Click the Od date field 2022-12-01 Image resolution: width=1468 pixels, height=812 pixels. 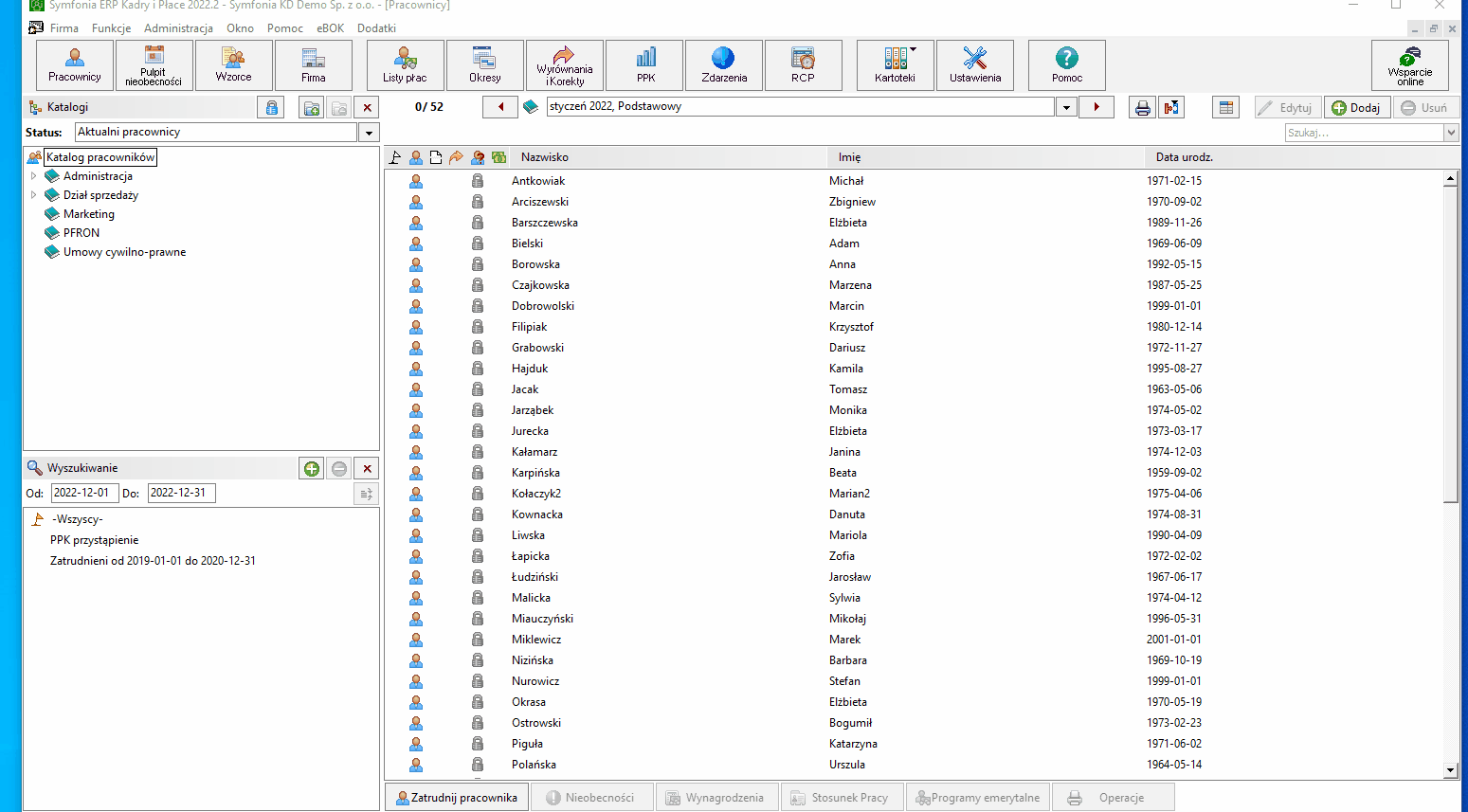[x=84, y=493]
